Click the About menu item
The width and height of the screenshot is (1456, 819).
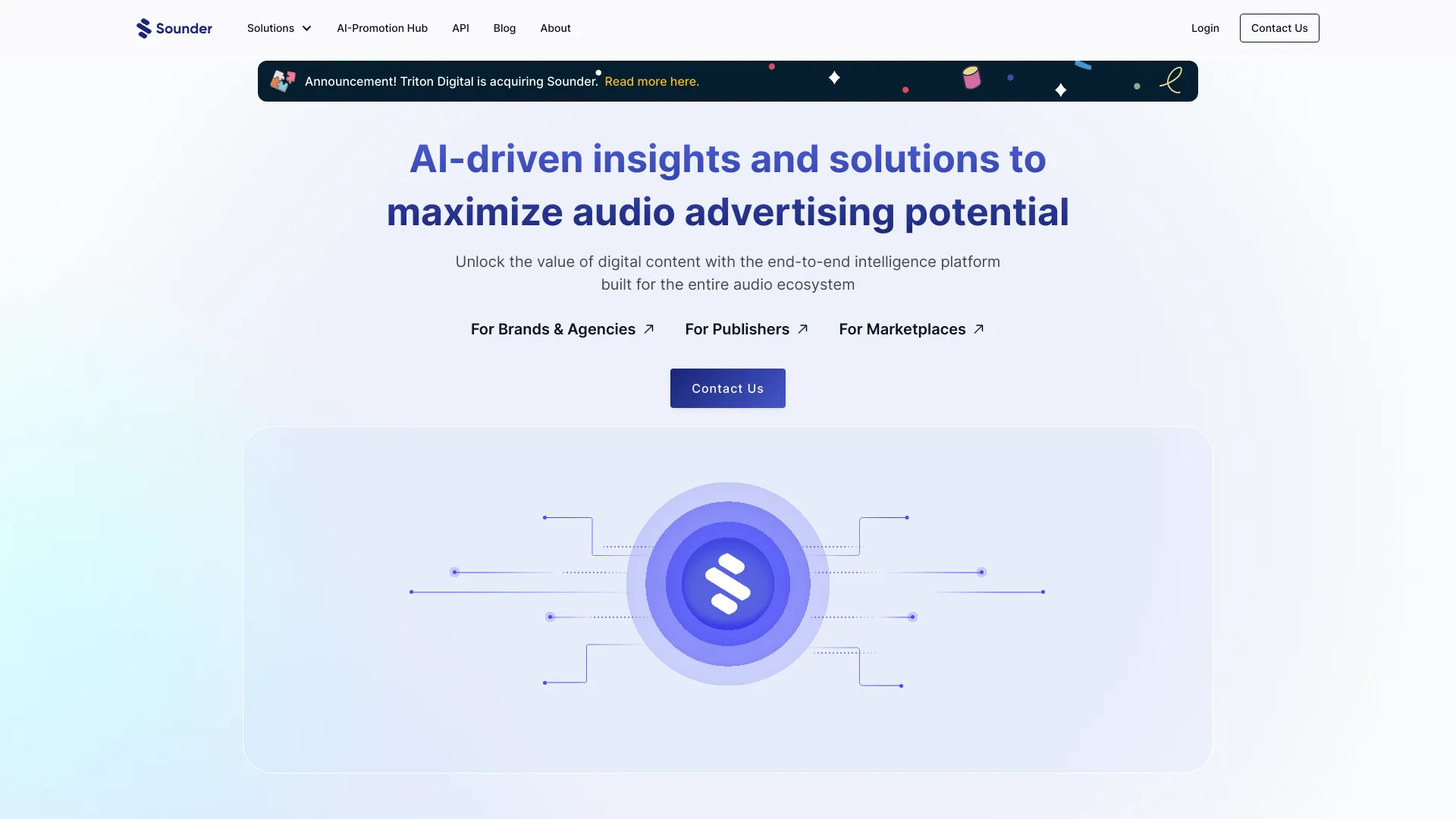pos(555,28)
